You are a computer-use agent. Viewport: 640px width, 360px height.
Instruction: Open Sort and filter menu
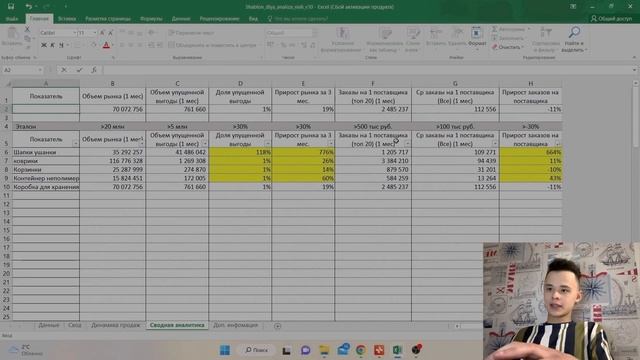tap(546, 40)
